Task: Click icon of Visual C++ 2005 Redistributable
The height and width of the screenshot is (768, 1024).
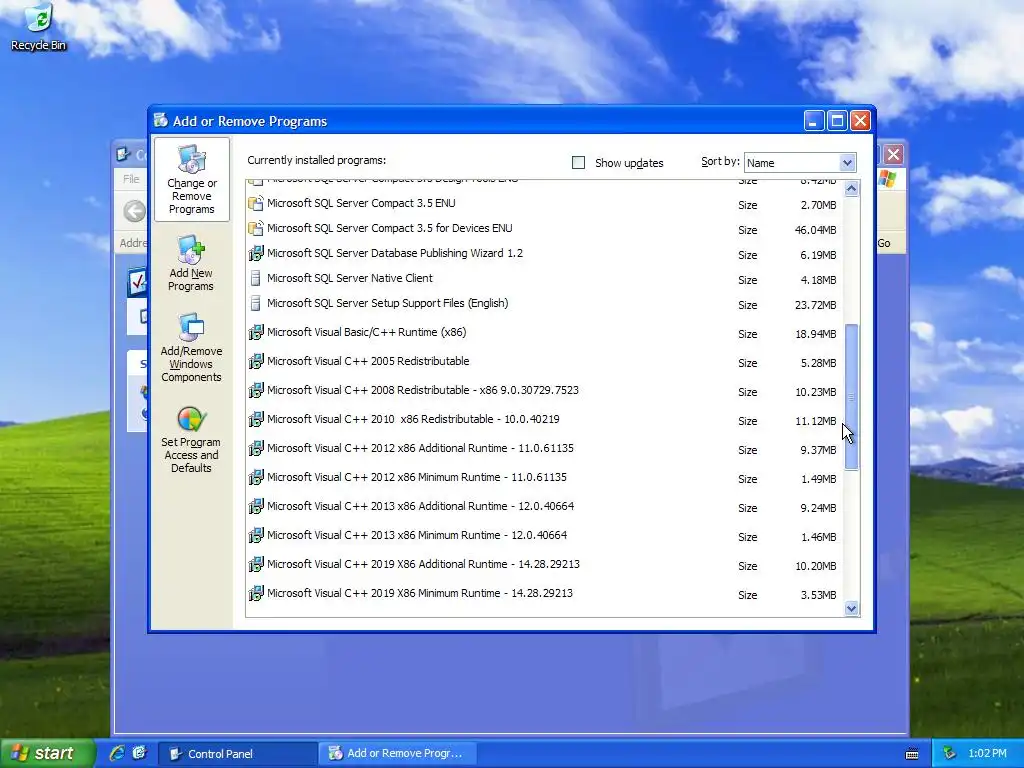Action: click(x=255, y=361)
